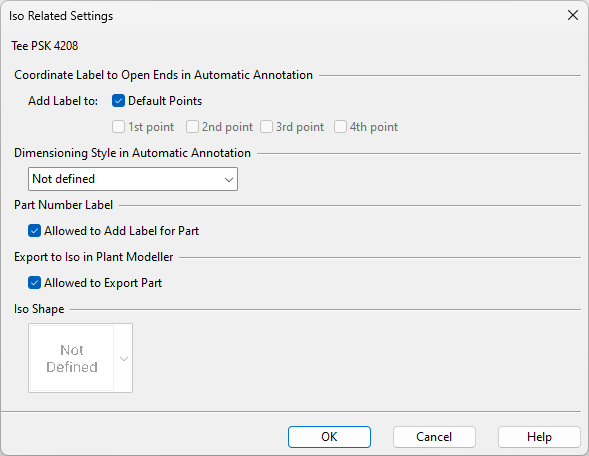Click the Part Number Label section heading

63,205
